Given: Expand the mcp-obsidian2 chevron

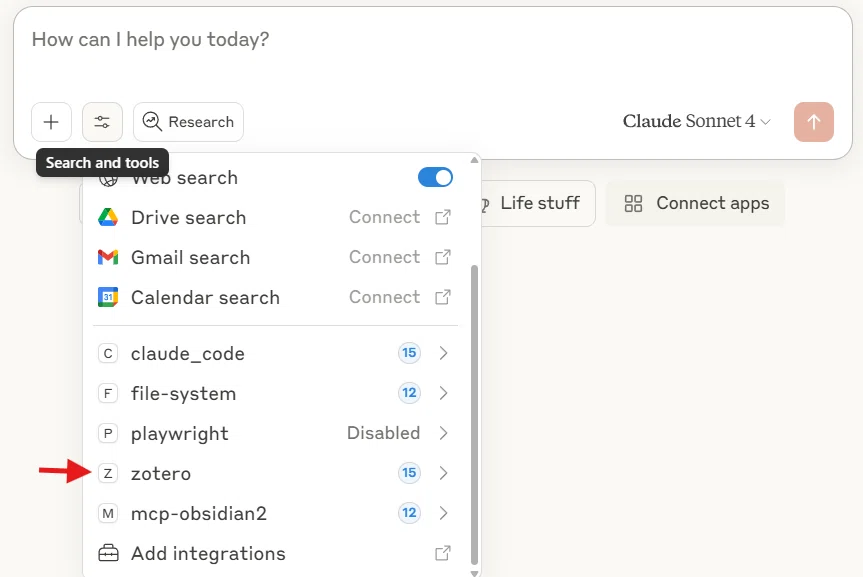Looking at the screenshot, I should 444,513.
